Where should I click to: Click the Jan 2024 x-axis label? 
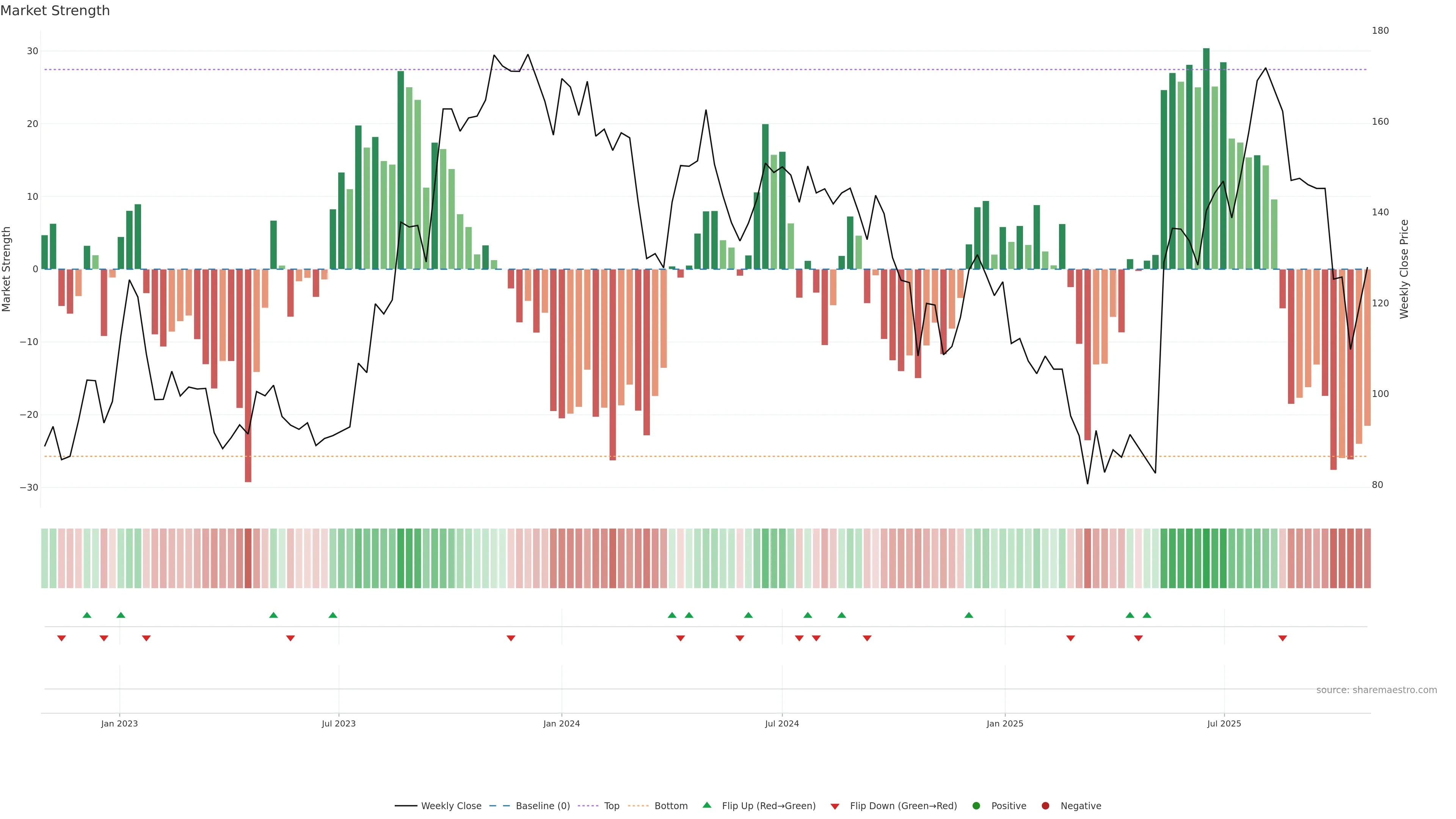(x=561, y=723)
